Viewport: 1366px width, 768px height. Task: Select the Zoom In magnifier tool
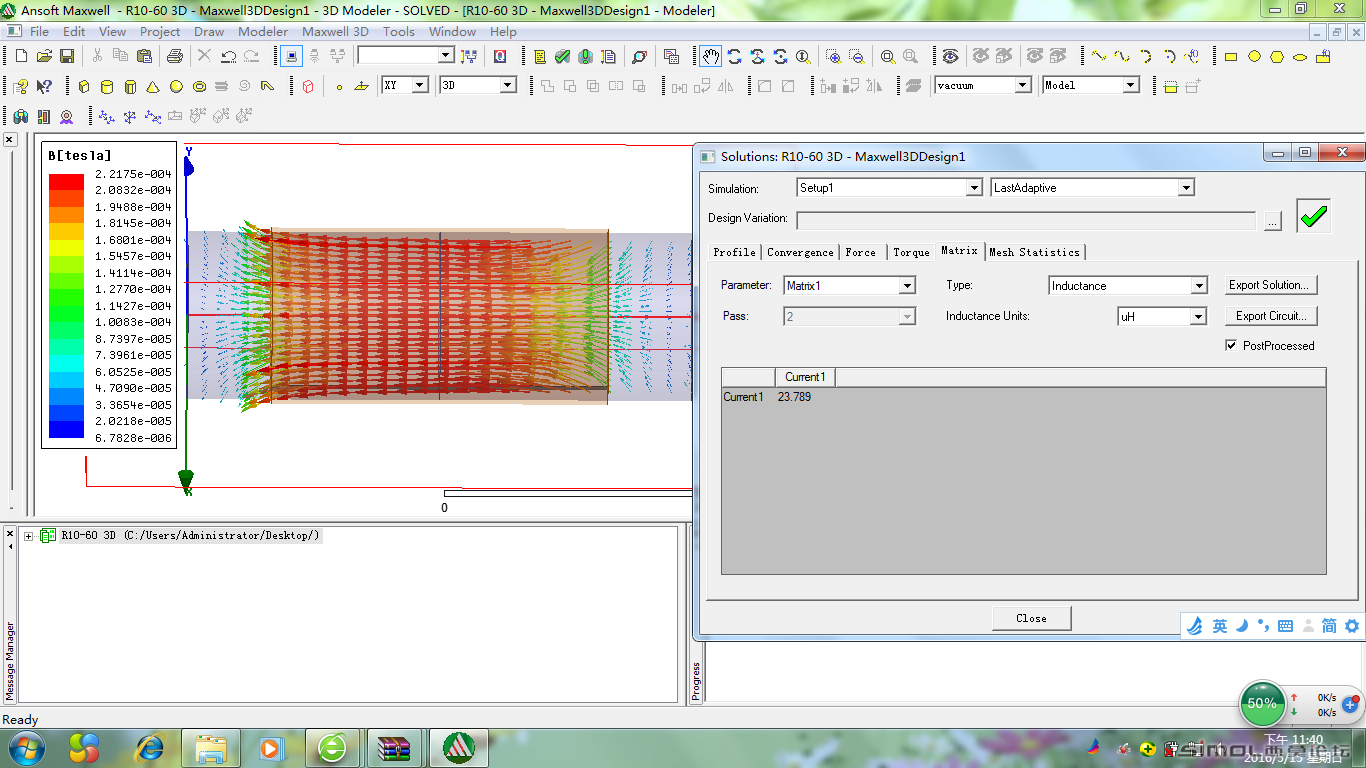[x=833, y=56]
